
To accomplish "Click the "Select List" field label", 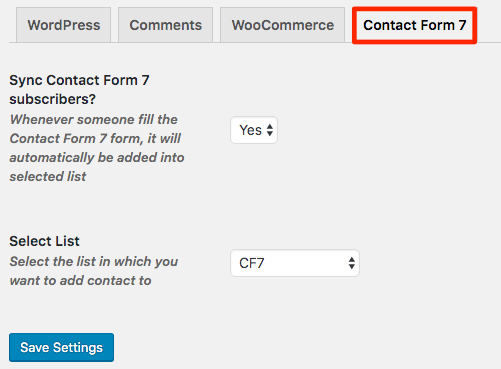I will tap(44, 241).
